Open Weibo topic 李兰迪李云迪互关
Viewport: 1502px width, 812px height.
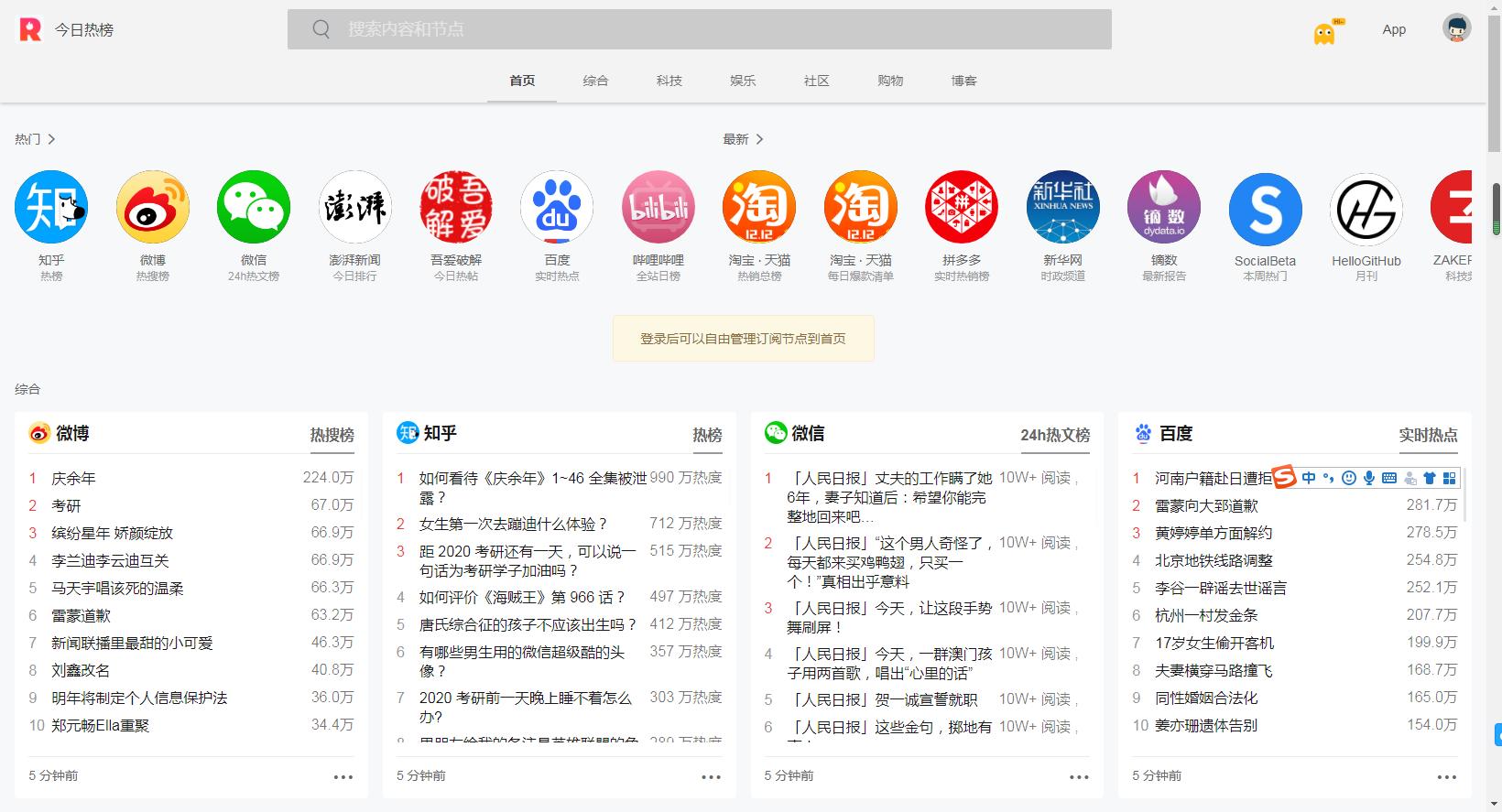(110, 560)
